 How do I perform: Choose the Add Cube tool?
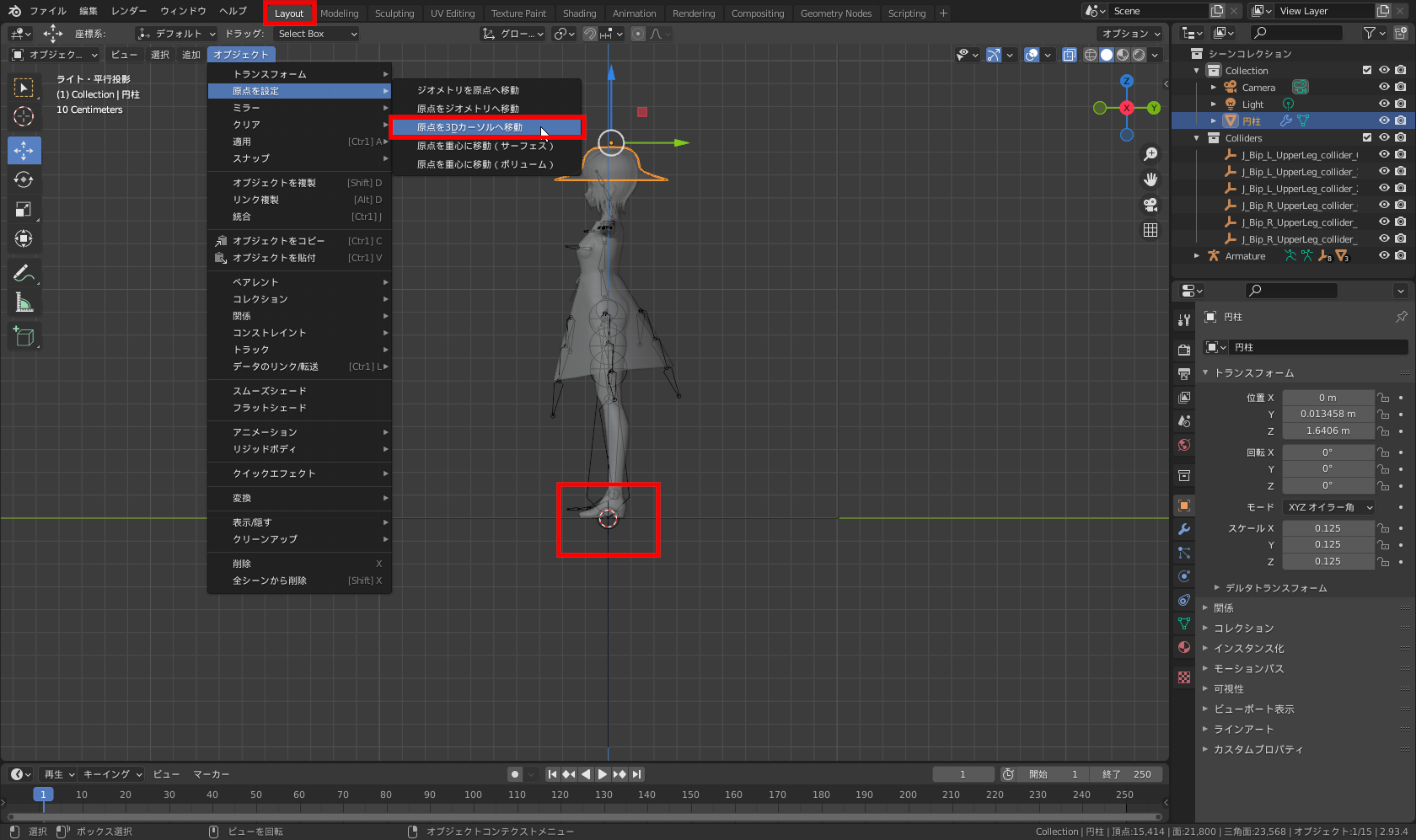coord(24,337)
